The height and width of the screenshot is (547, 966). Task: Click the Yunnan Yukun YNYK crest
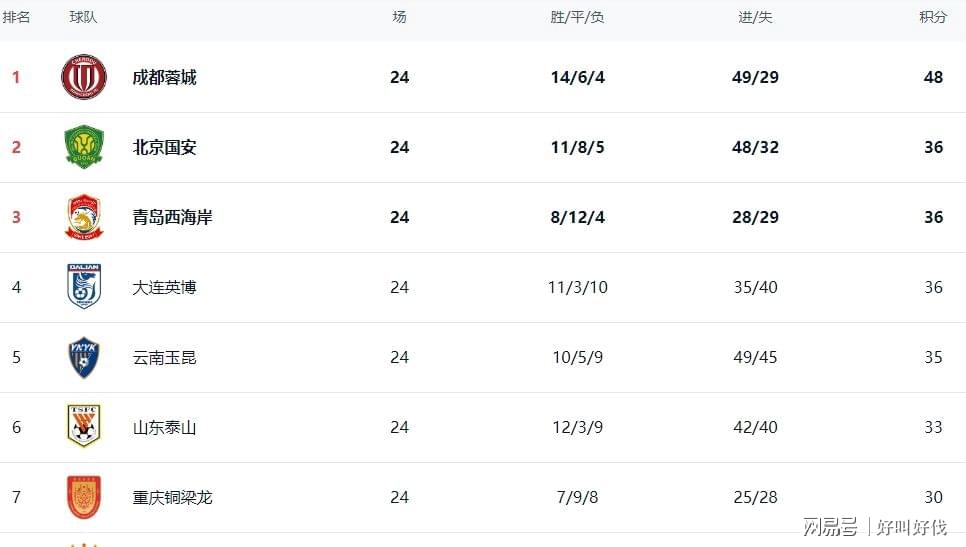tap(84, 357)
